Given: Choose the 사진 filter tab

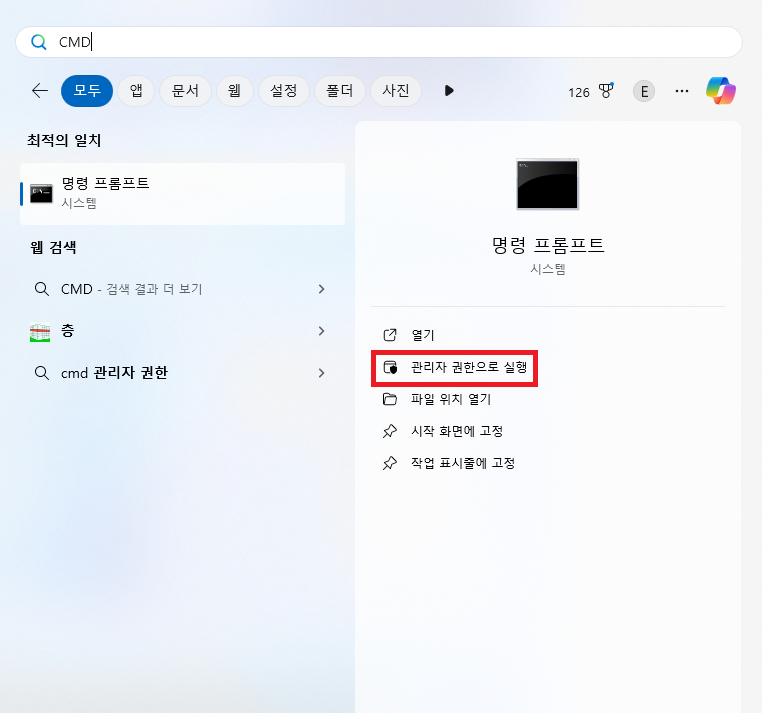Looking at the screenshot, I should [396, 91].
